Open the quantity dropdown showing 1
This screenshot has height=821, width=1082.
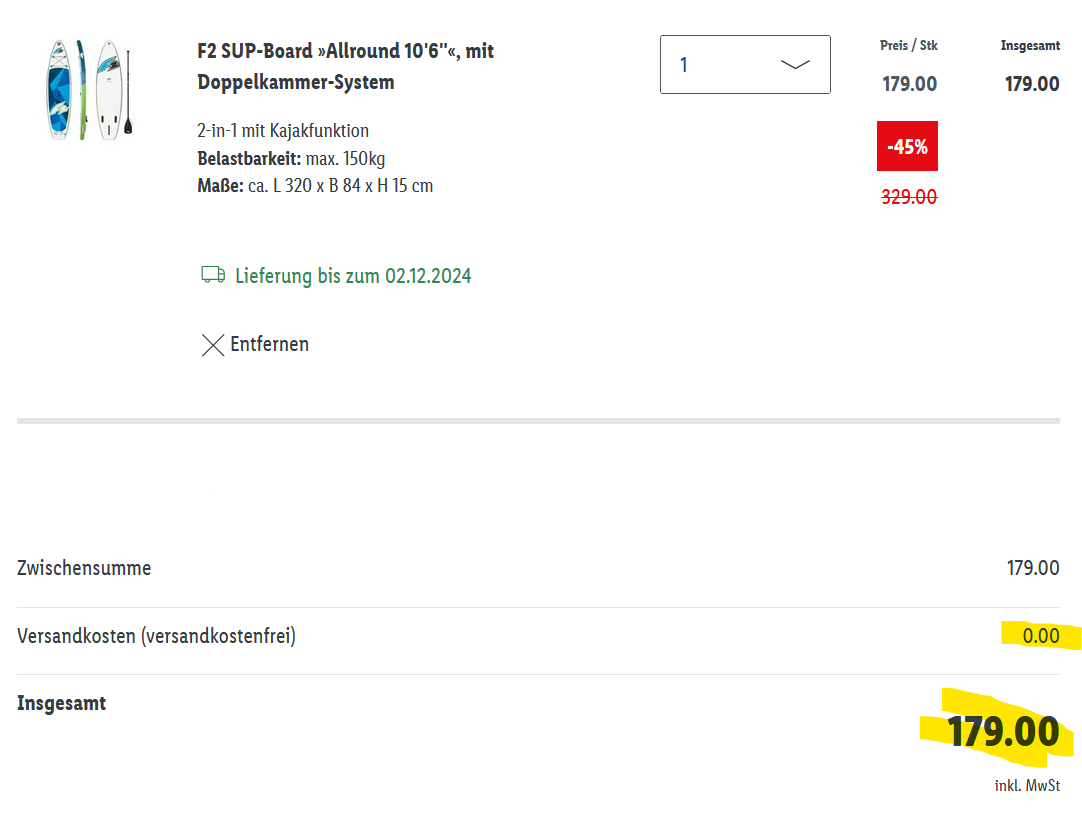pos(744,65)
